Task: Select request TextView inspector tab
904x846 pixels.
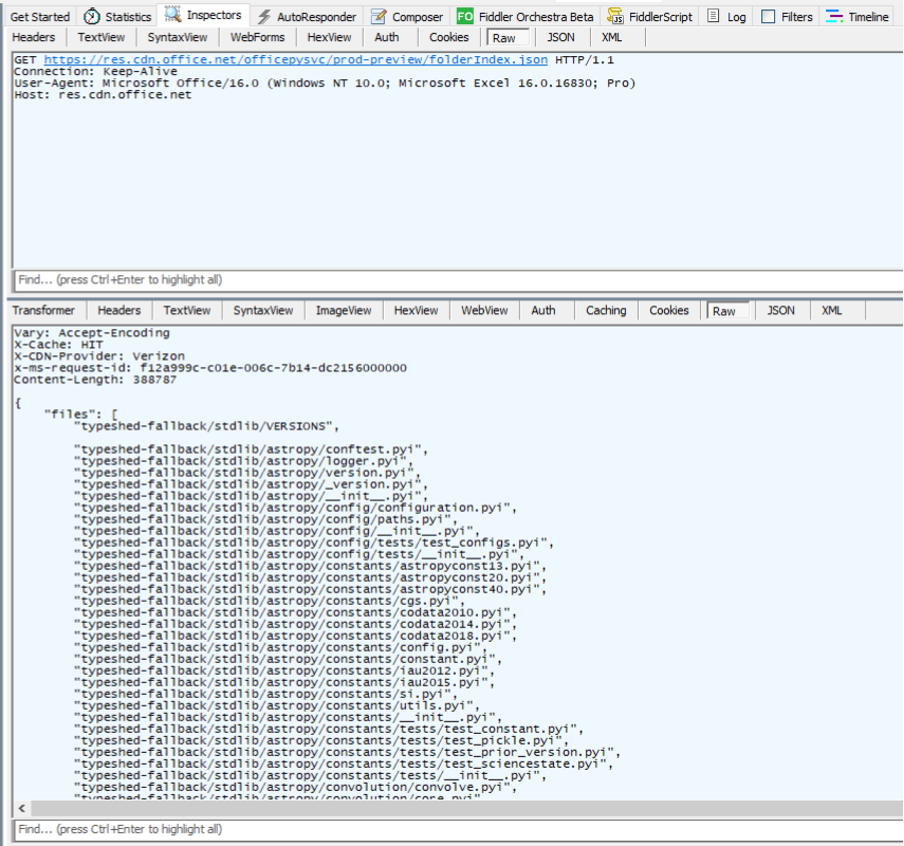Action: 101,37
